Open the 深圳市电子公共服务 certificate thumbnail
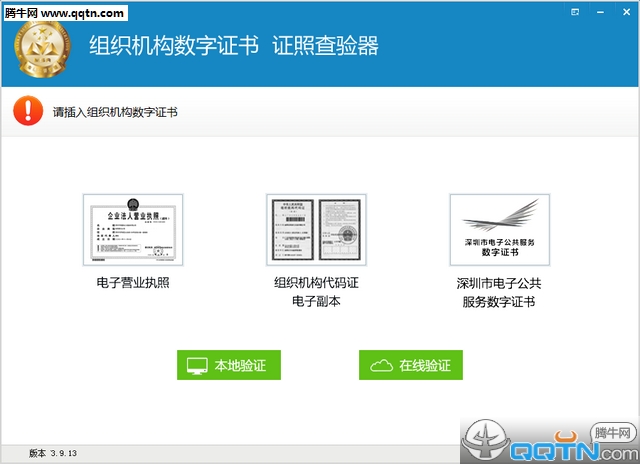The width and height of the screenshot is (640, 464). [500, 230]
